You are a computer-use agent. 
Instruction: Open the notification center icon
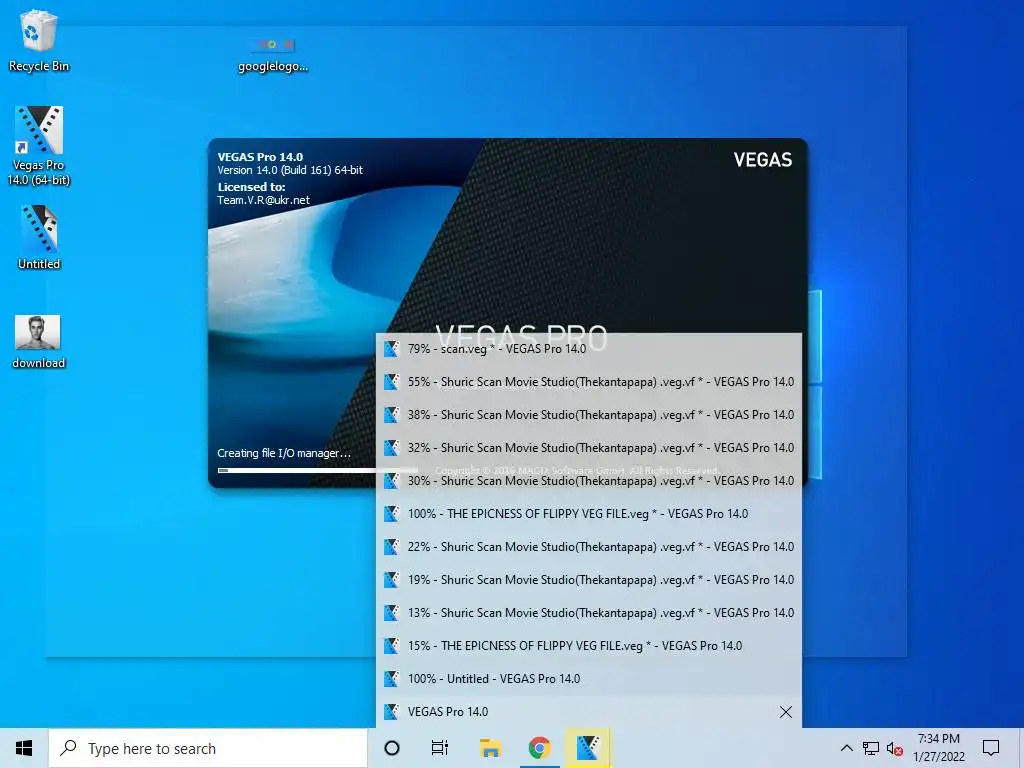pos(991,748)
